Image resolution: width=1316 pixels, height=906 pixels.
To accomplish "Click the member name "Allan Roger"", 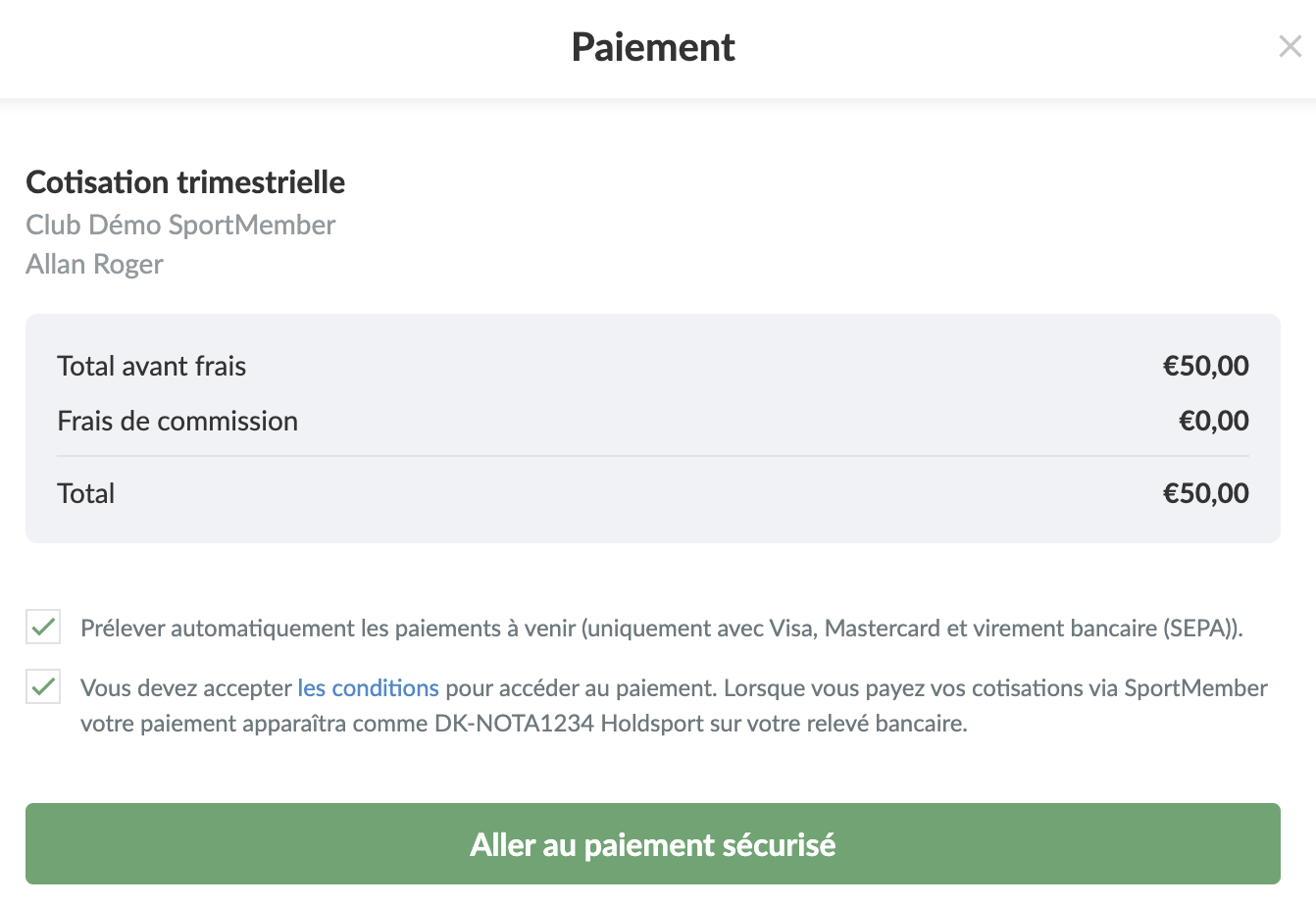I will click(94, 264).
